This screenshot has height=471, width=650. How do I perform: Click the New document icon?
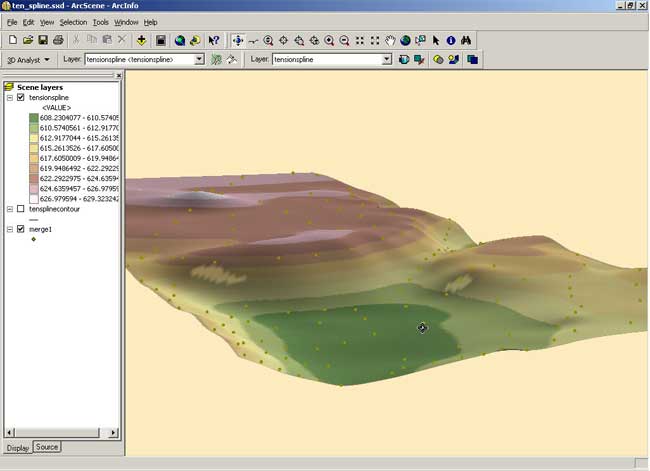coord(12,40)
